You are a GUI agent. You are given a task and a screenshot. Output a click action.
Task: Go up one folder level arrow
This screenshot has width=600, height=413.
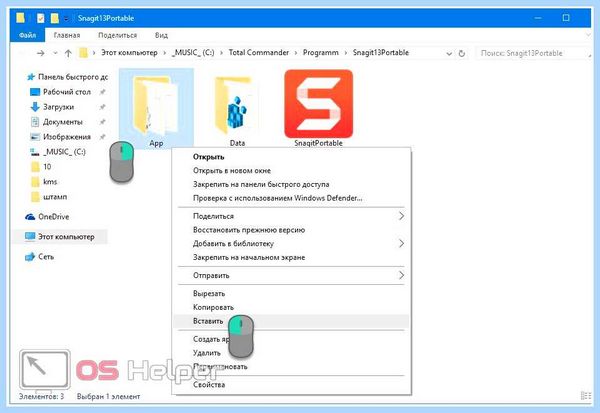[x=68, y=53]
